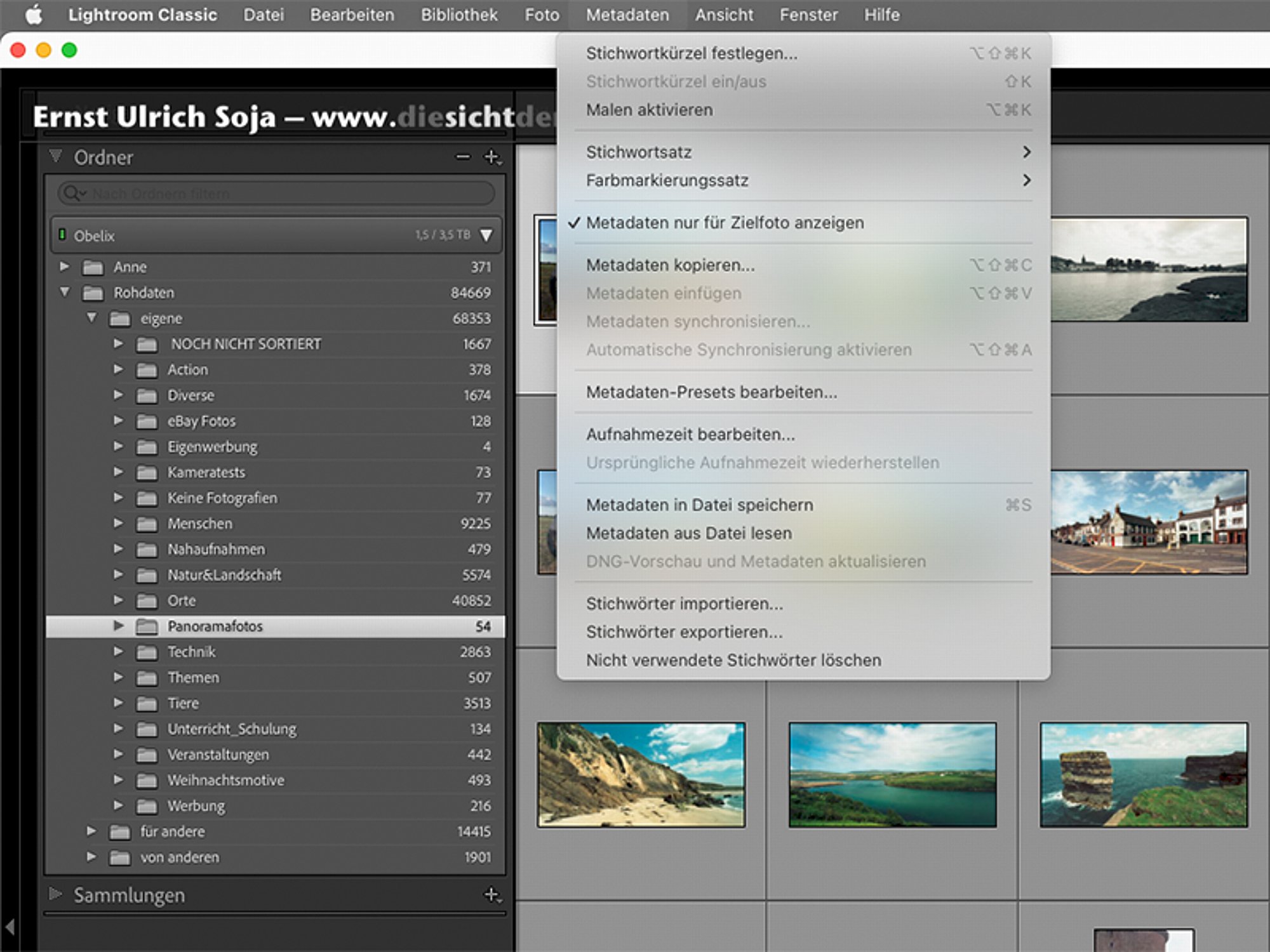Open the Obelix volume dropdown arrow
Image resolution: width=1270 pixels, height=952 pixels.
486,235
